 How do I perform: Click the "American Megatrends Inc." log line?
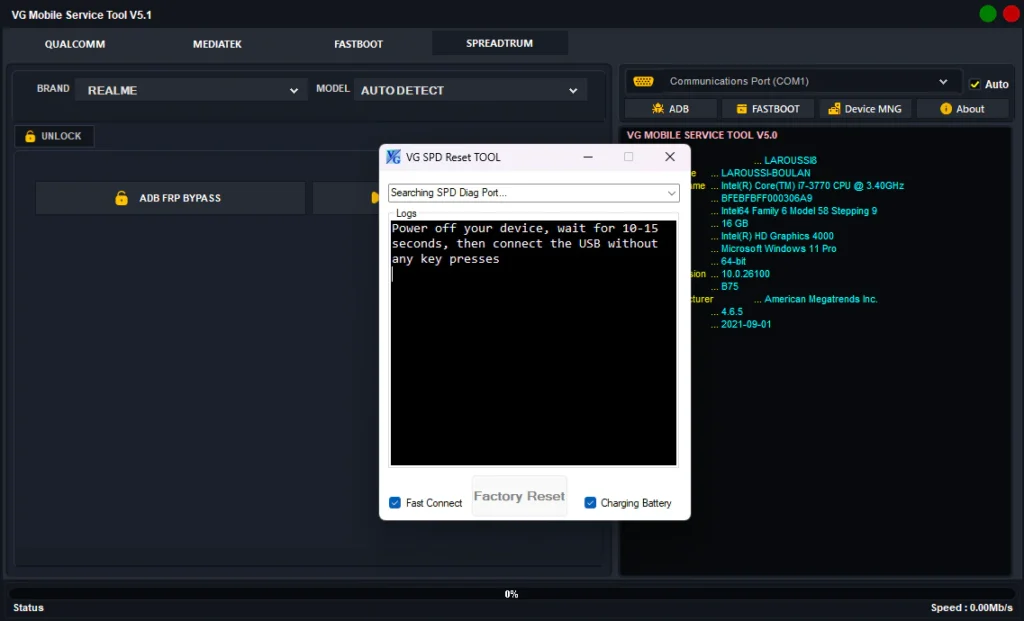coord(821,299)
